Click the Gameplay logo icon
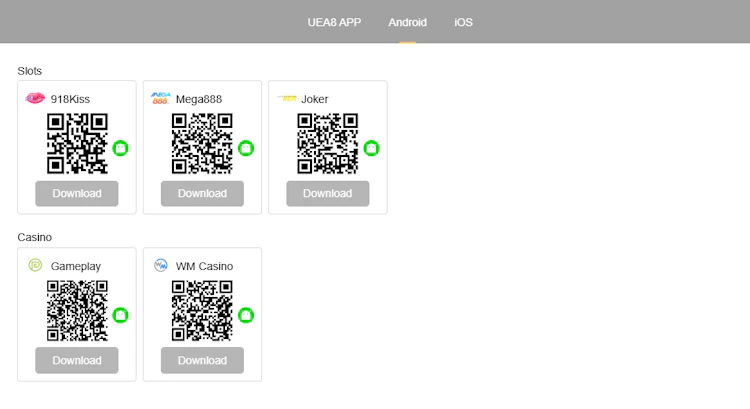The width and height of the screenshot is (750, 409). [35, 265]
